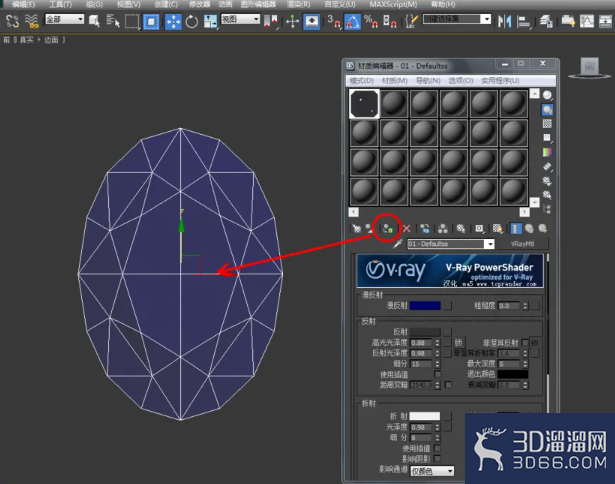The image size is (615, 484).
Task: Click the 锁 lock button beside 高光光泽度
Action: (x=459, y=342)
